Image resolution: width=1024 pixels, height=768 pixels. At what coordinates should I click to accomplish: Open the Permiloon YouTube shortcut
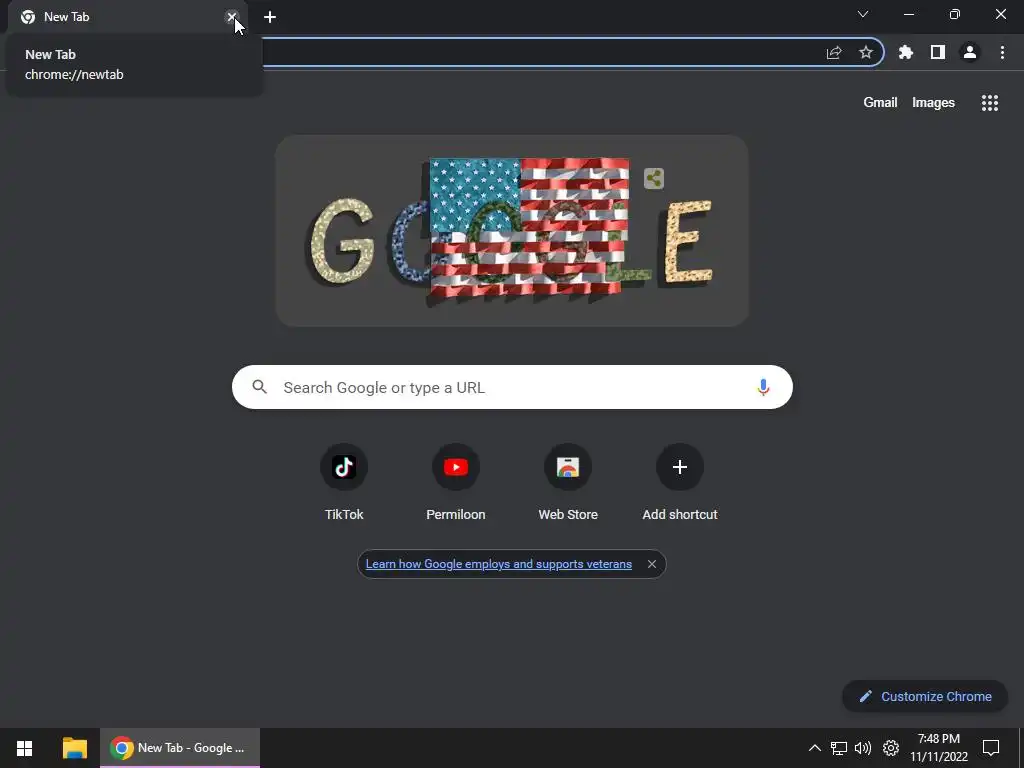click(456, 482)
